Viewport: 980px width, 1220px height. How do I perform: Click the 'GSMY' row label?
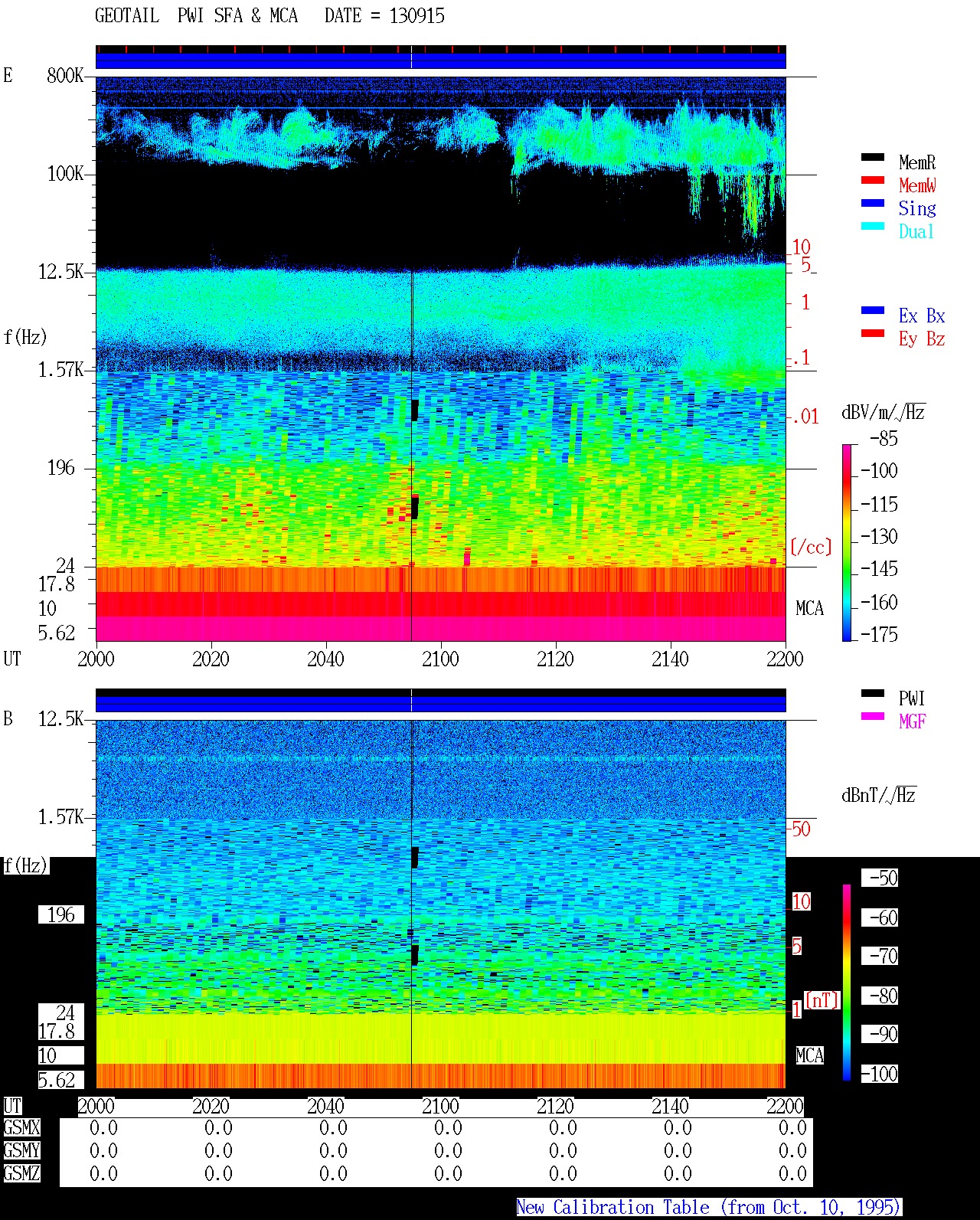point(21,1151)
